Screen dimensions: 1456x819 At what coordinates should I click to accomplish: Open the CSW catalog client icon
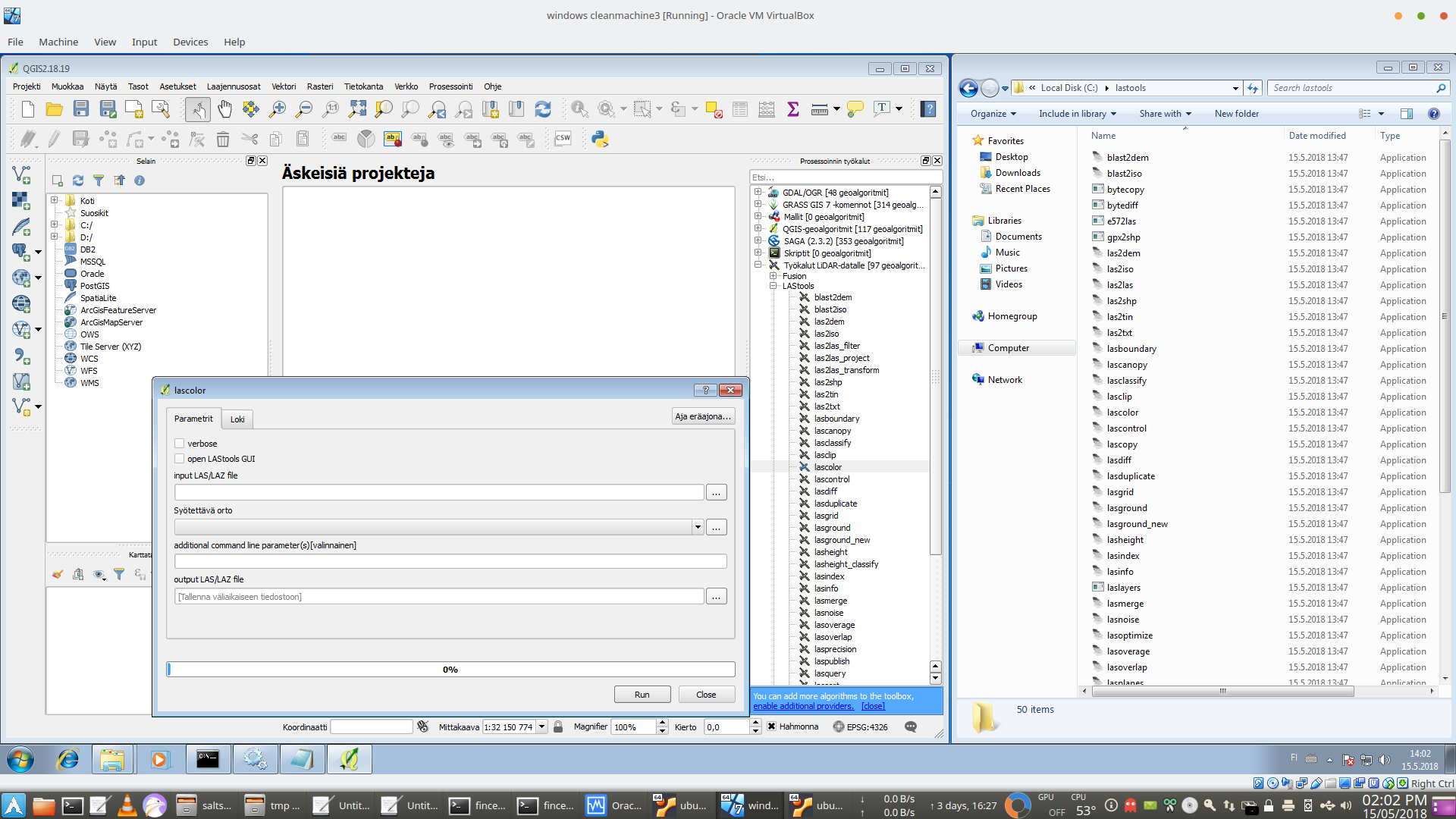[563, 139]
